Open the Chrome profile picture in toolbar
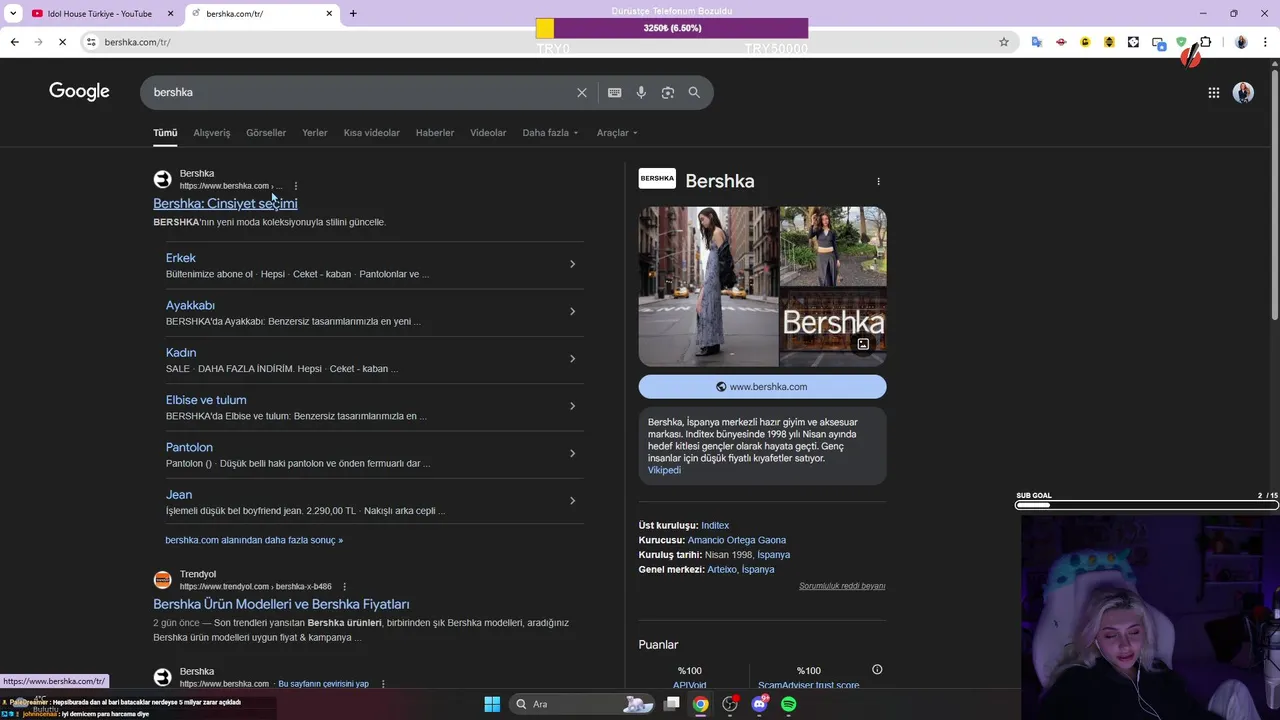The width and height of the screenshot is (1280, 720). [1241, 42]
